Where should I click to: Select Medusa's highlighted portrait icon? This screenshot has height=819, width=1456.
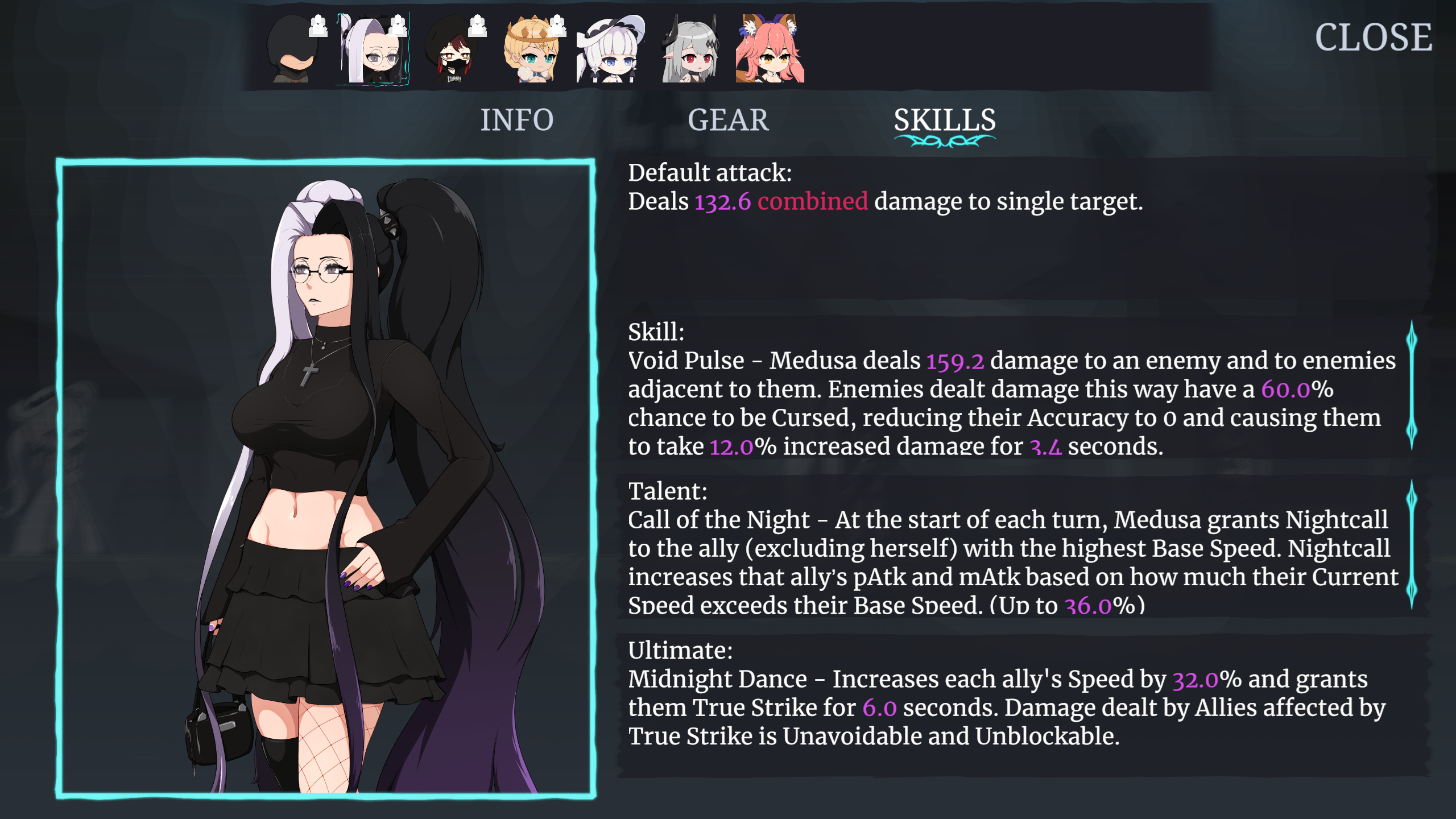point(373,49)
